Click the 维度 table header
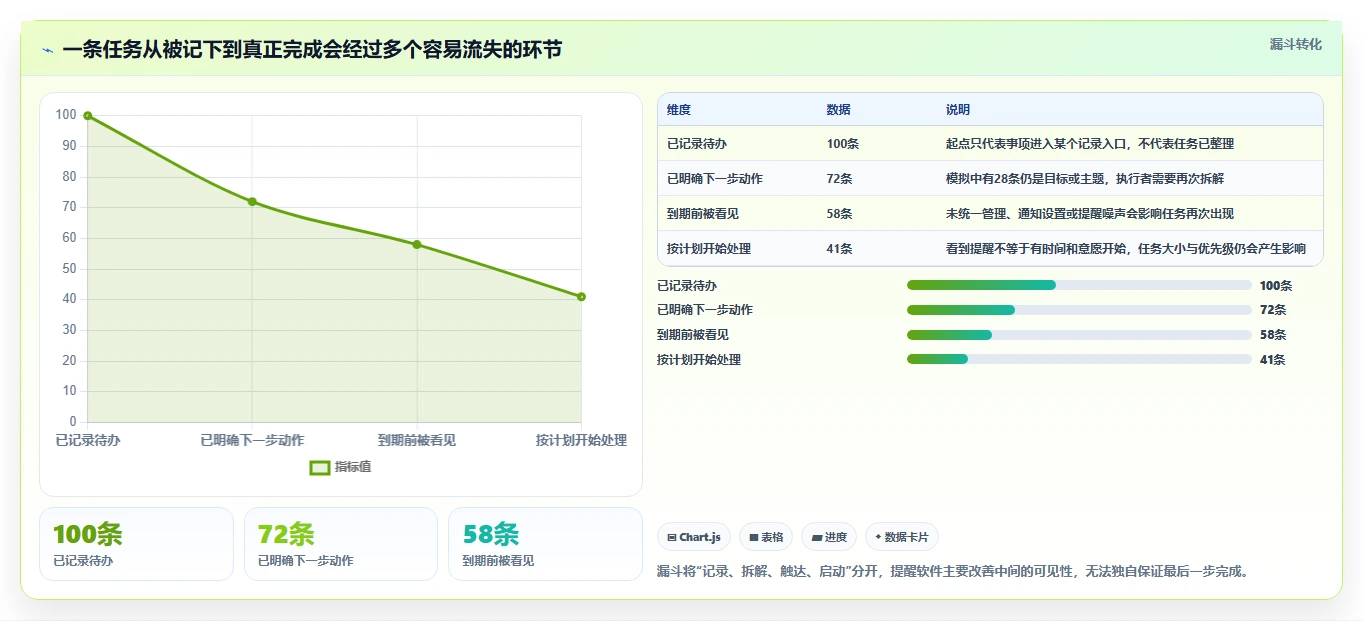1363x621 pixels. coord(679,110)
